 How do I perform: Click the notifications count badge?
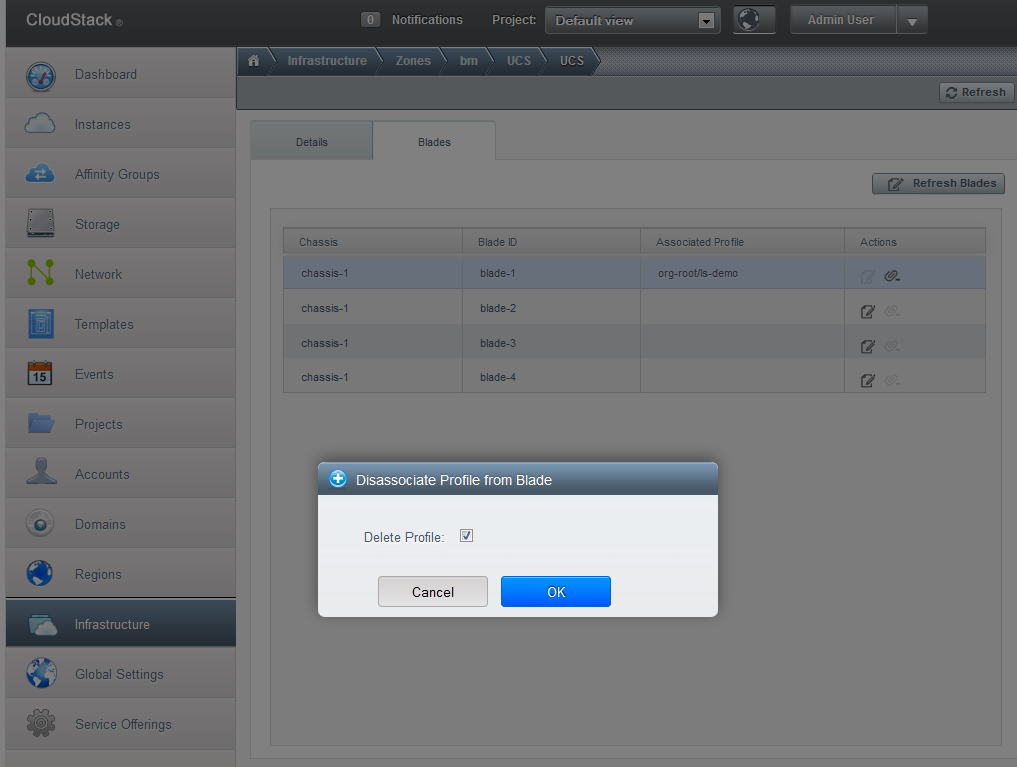(x=370, y=20)
